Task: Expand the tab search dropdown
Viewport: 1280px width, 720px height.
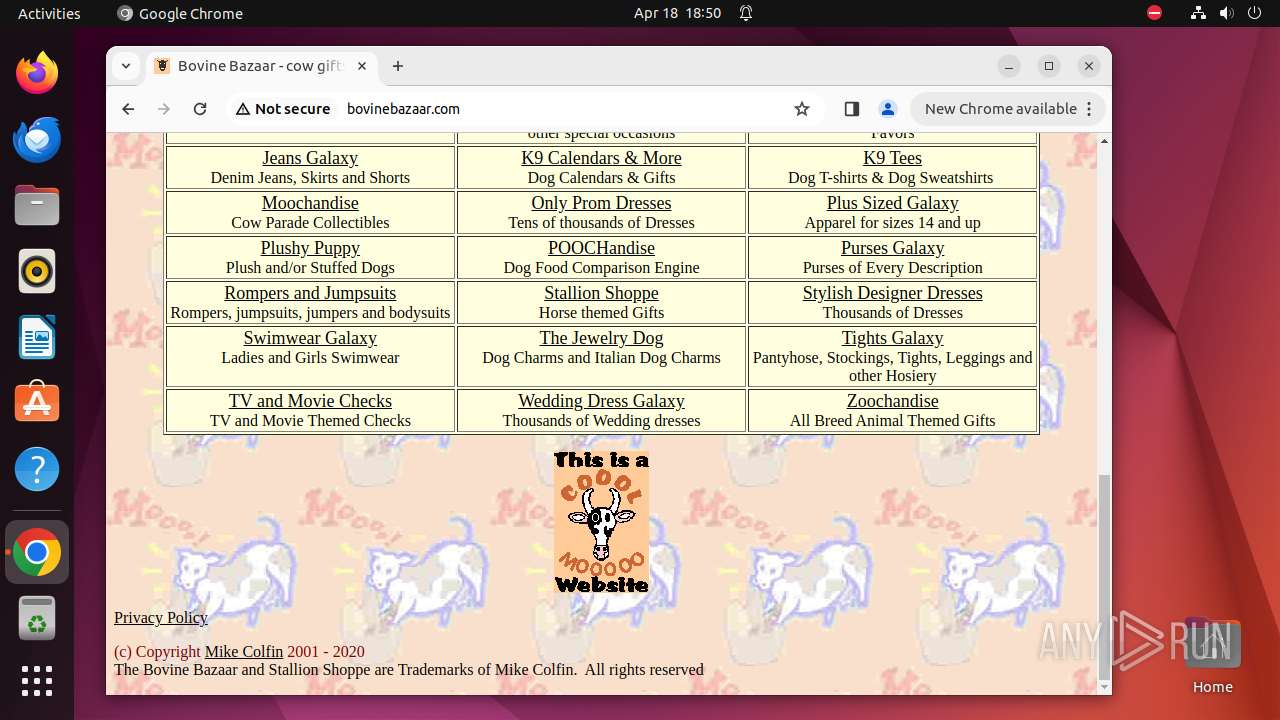Action: click(x=126, y=66)
